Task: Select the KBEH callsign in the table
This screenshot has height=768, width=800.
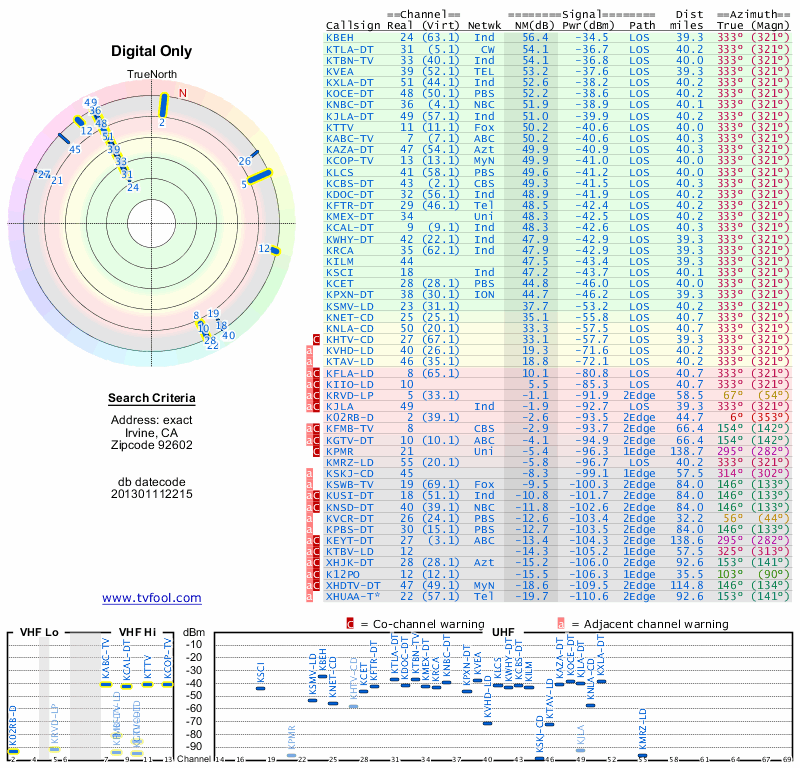Action: [x=340, y=38]
